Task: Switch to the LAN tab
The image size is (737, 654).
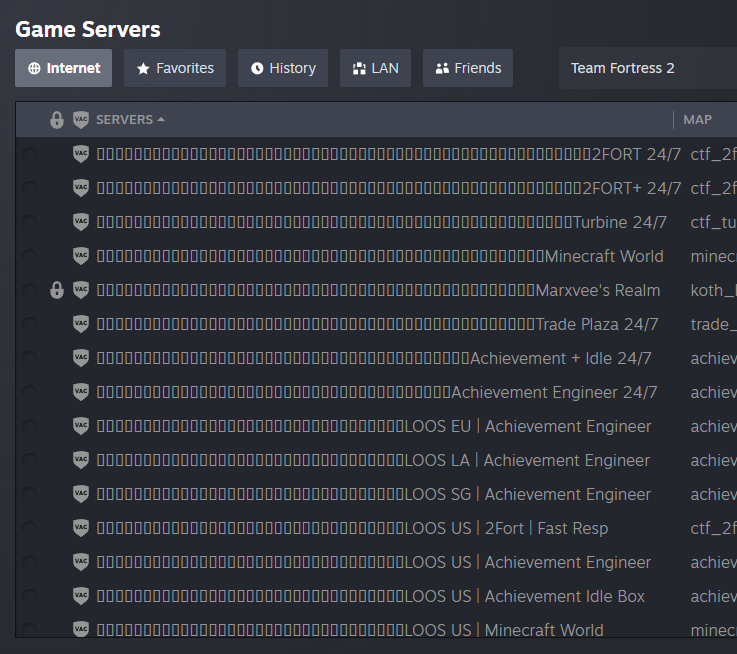Action: click(x=375, y=68)
